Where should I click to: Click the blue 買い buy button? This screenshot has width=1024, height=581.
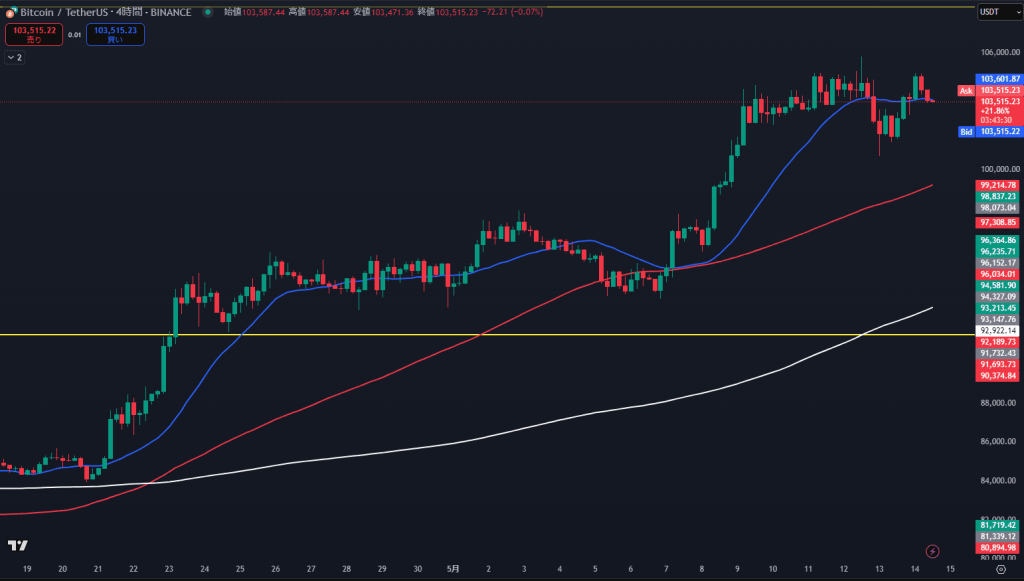pos(115,35)
